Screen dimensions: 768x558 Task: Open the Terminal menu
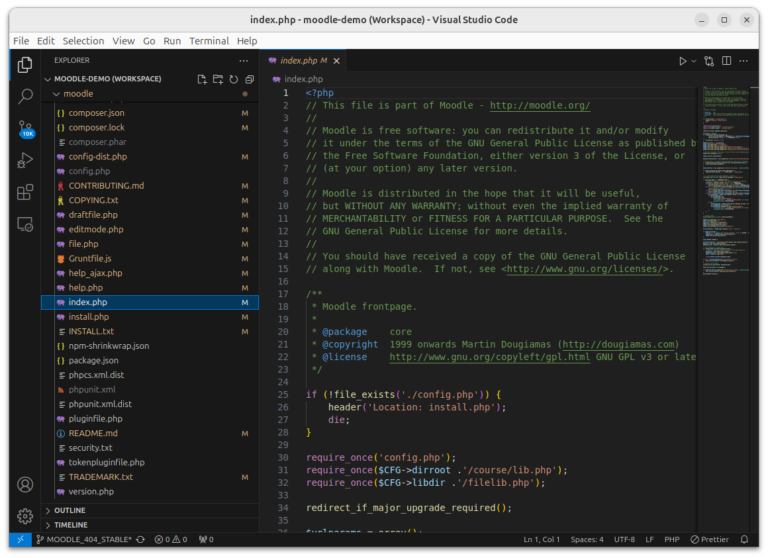pos(209,41)
